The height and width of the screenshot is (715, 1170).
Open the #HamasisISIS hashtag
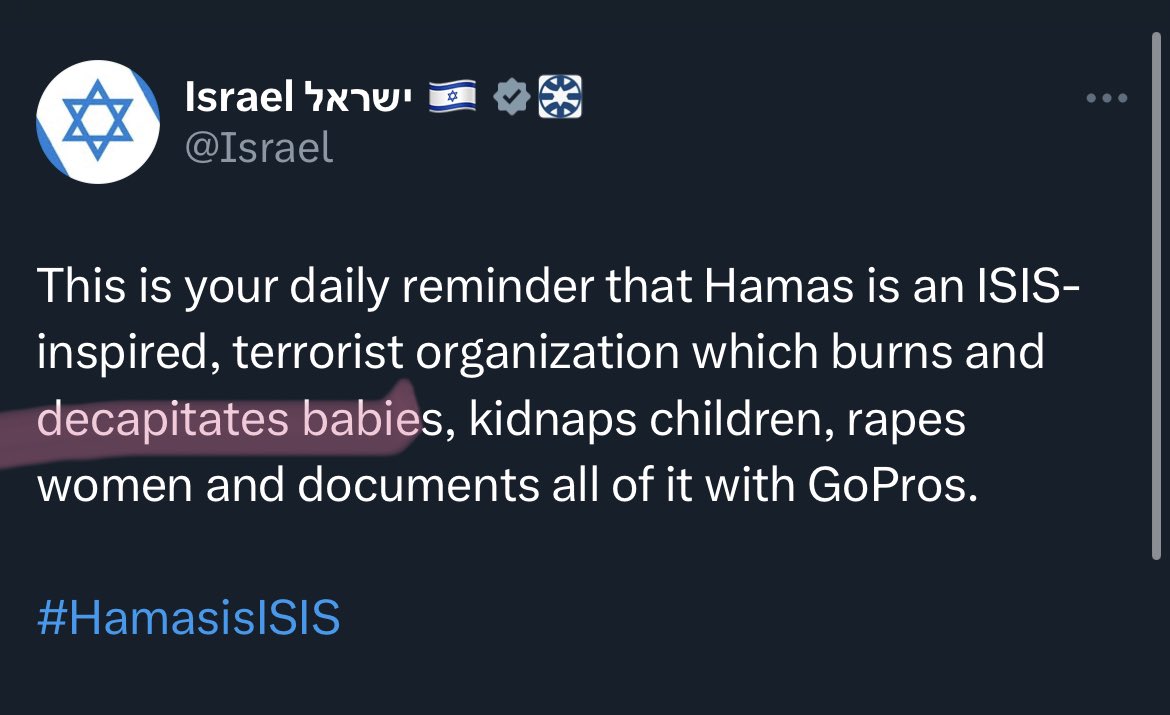189,618
